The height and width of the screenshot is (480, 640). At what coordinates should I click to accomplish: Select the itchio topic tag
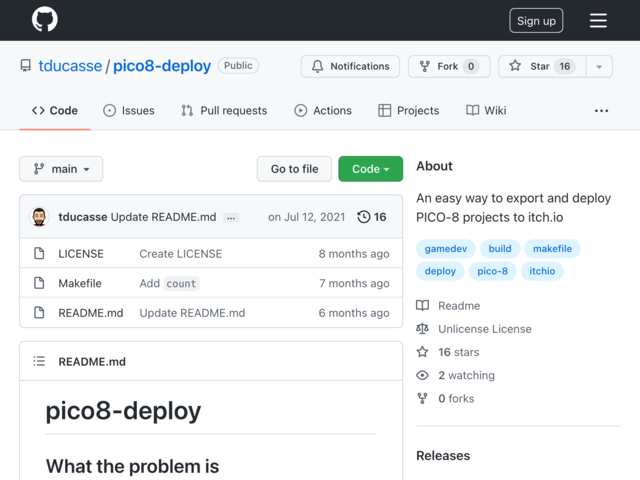[542, 271]
